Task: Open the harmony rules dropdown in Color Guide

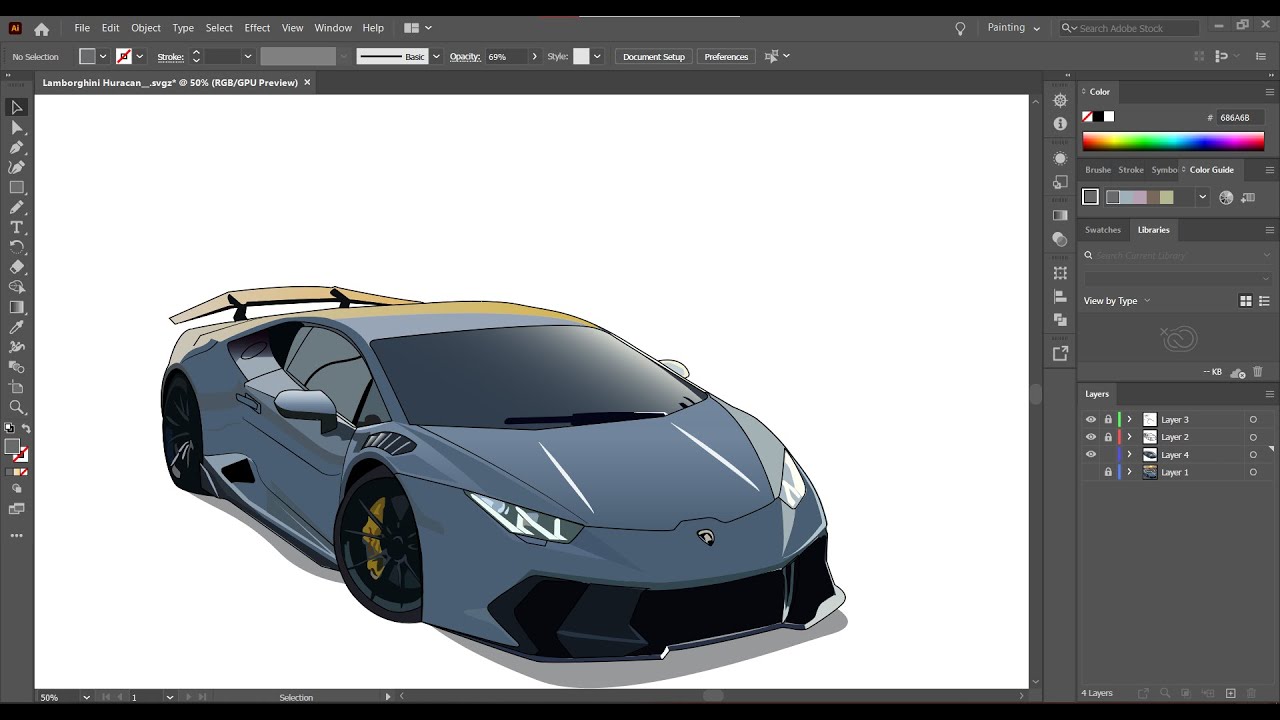Action: click(1202, 198)
